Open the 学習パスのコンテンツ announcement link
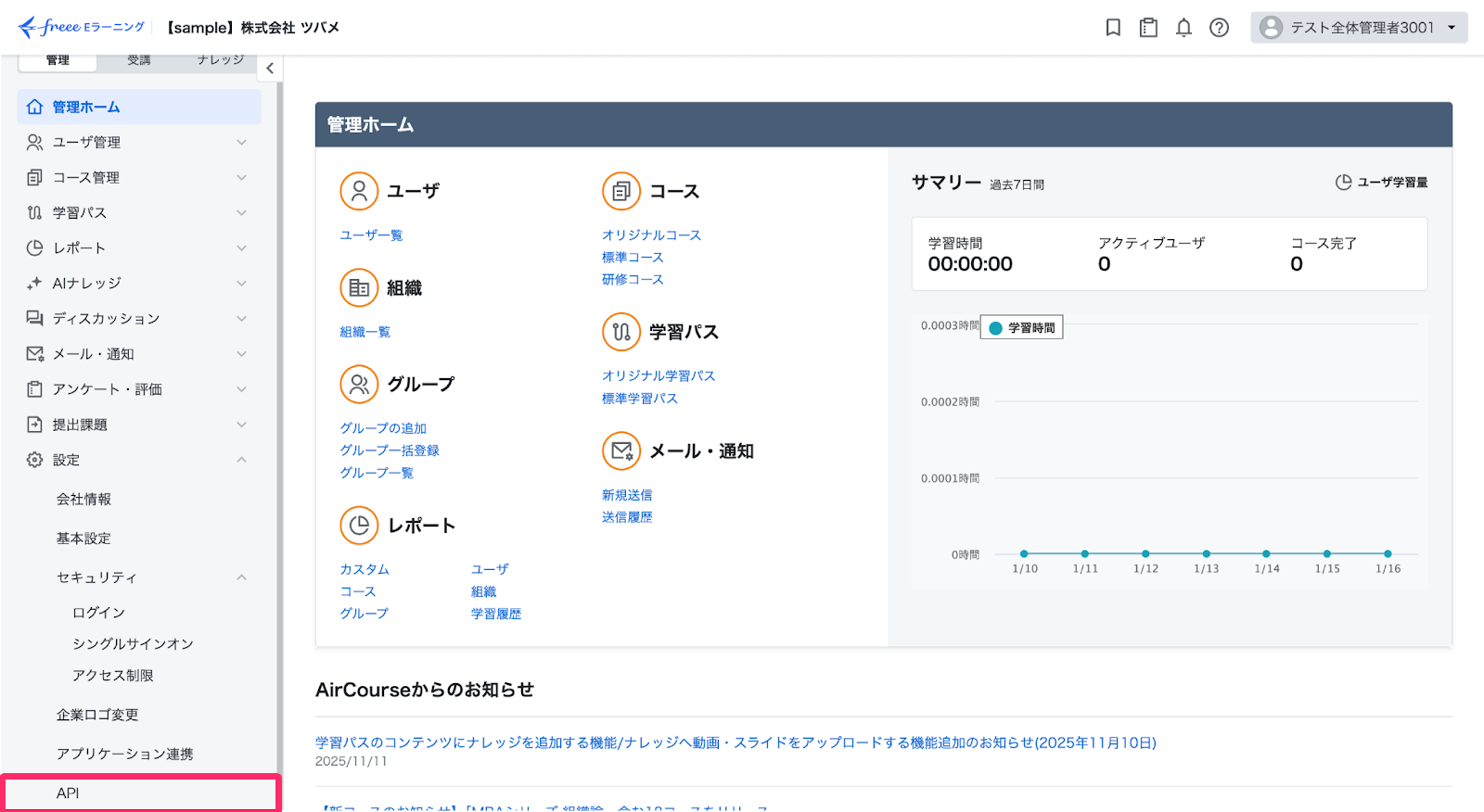Viewport: 1484px width, 812px height. pyautogui.click(x=736, y=742)
